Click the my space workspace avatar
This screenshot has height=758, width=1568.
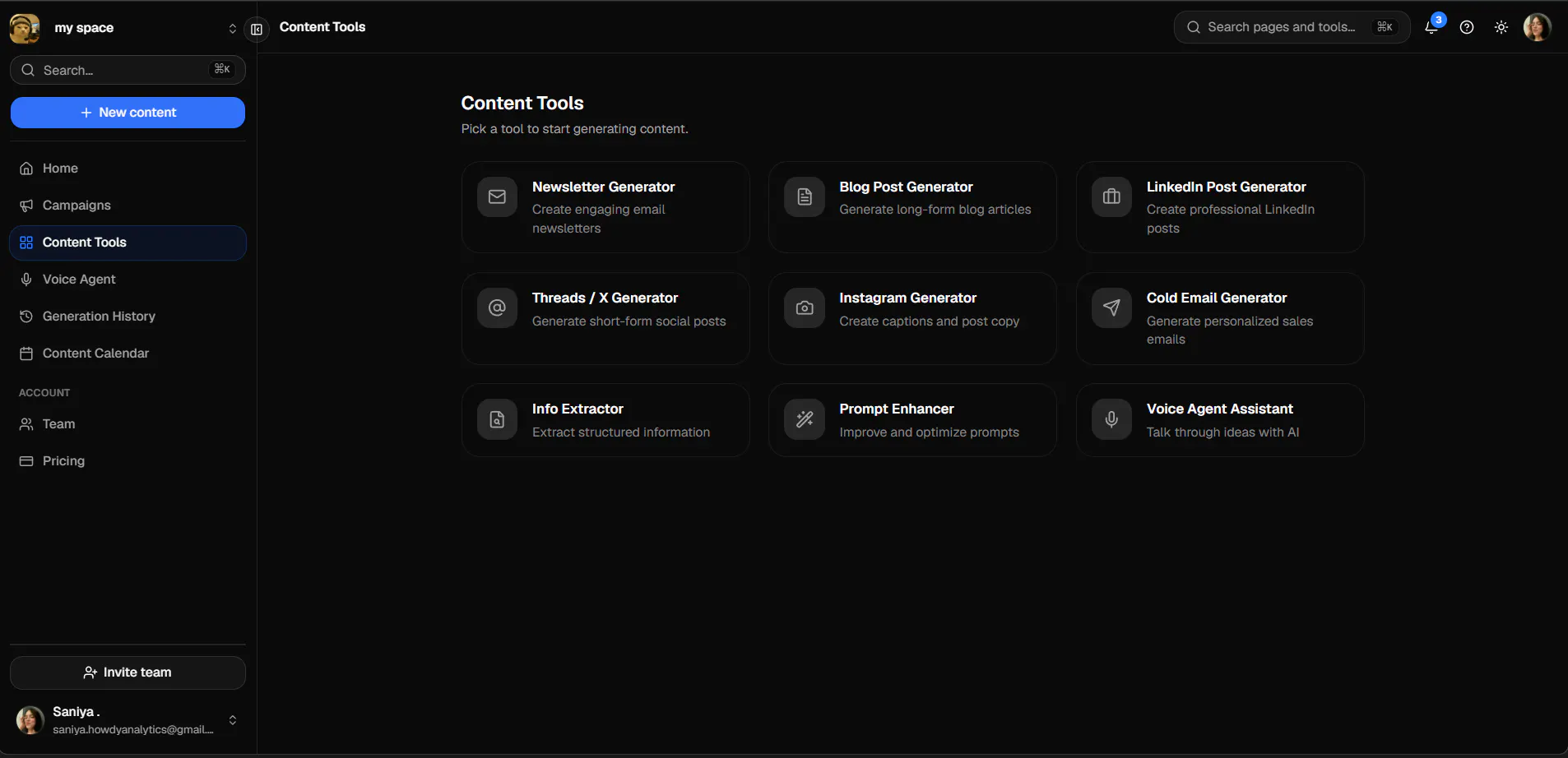(x=25, y=28)
